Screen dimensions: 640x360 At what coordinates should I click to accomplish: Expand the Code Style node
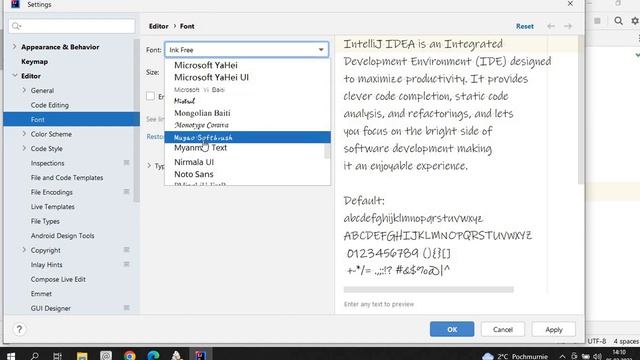click(24, 149)
